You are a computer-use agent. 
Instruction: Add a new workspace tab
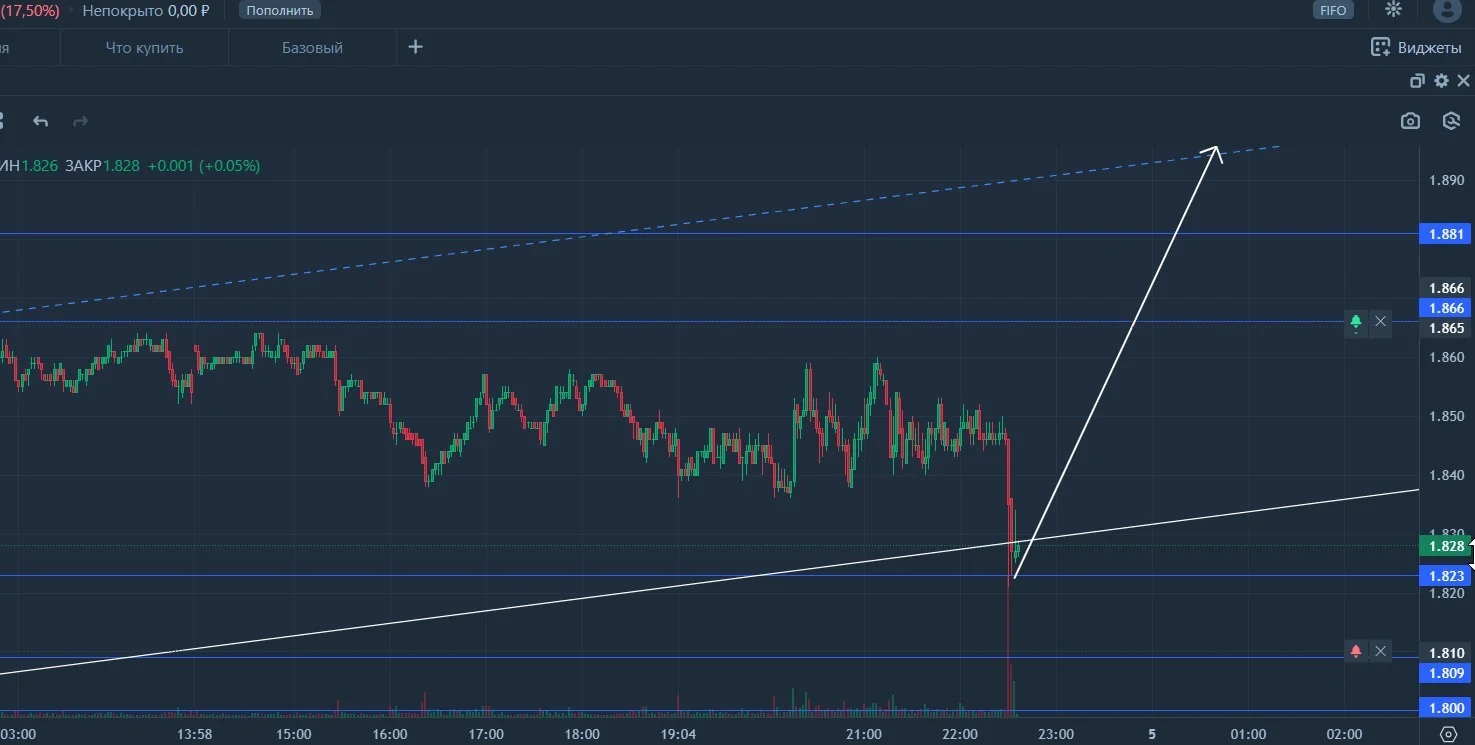click(416, 47)
